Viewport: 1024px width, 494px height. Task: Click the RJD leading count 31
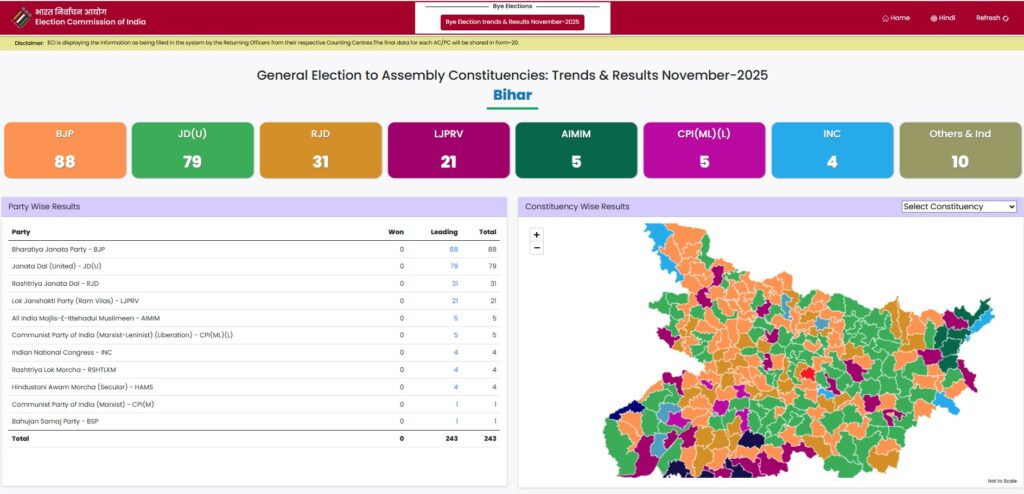tap(453, 283)
